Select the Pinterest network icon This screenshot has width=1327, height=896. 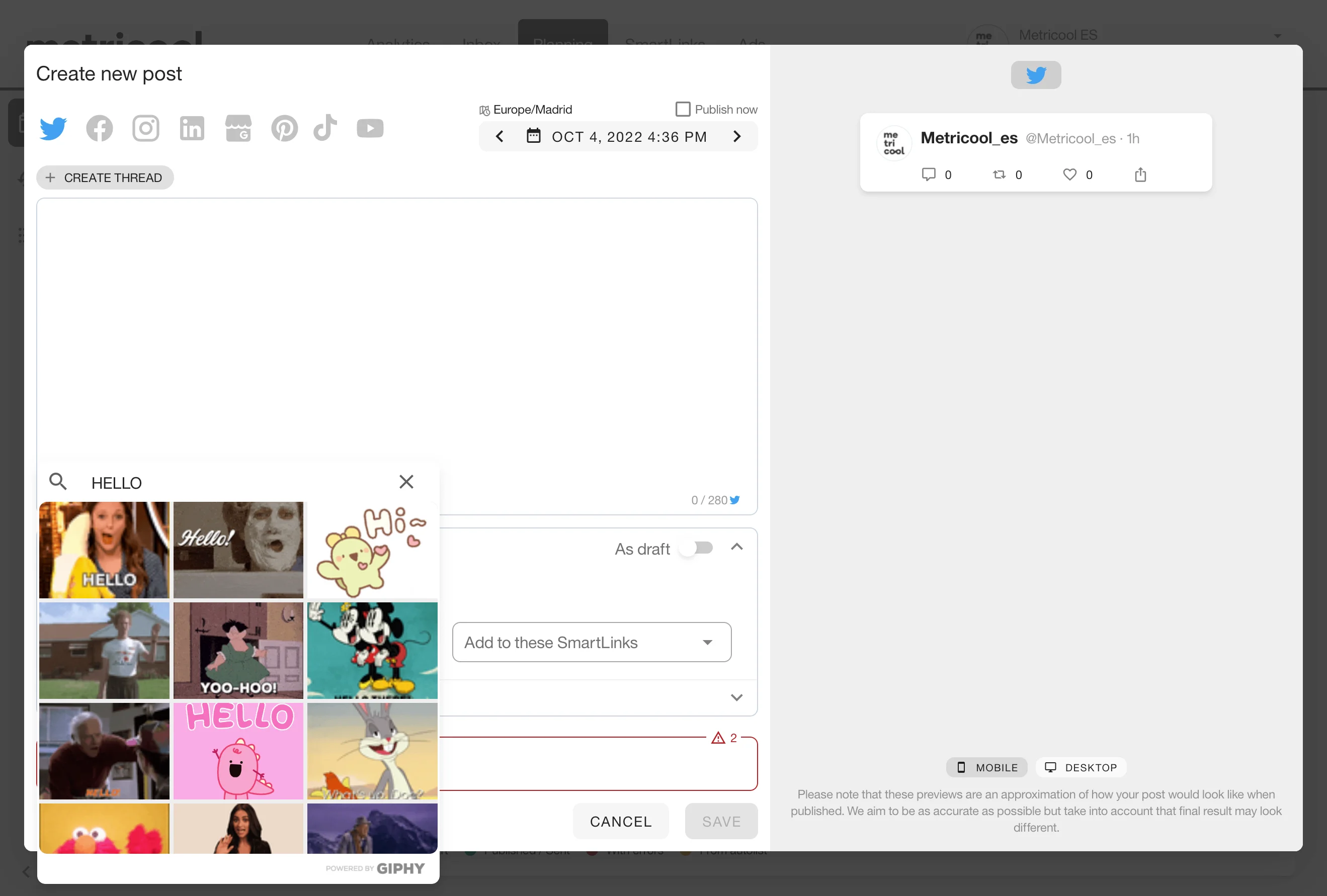point(284,128)
